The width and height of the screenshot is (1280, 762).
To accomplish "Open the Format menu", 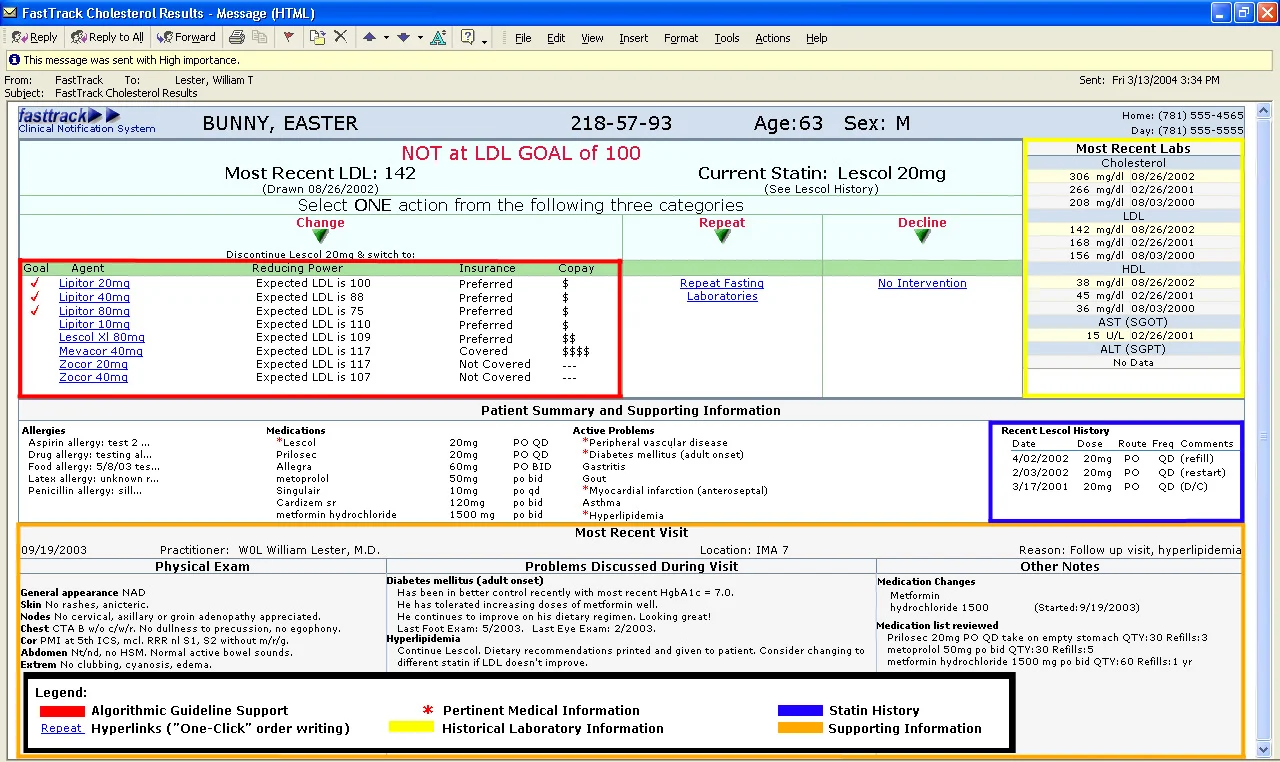I will (681, 38).
